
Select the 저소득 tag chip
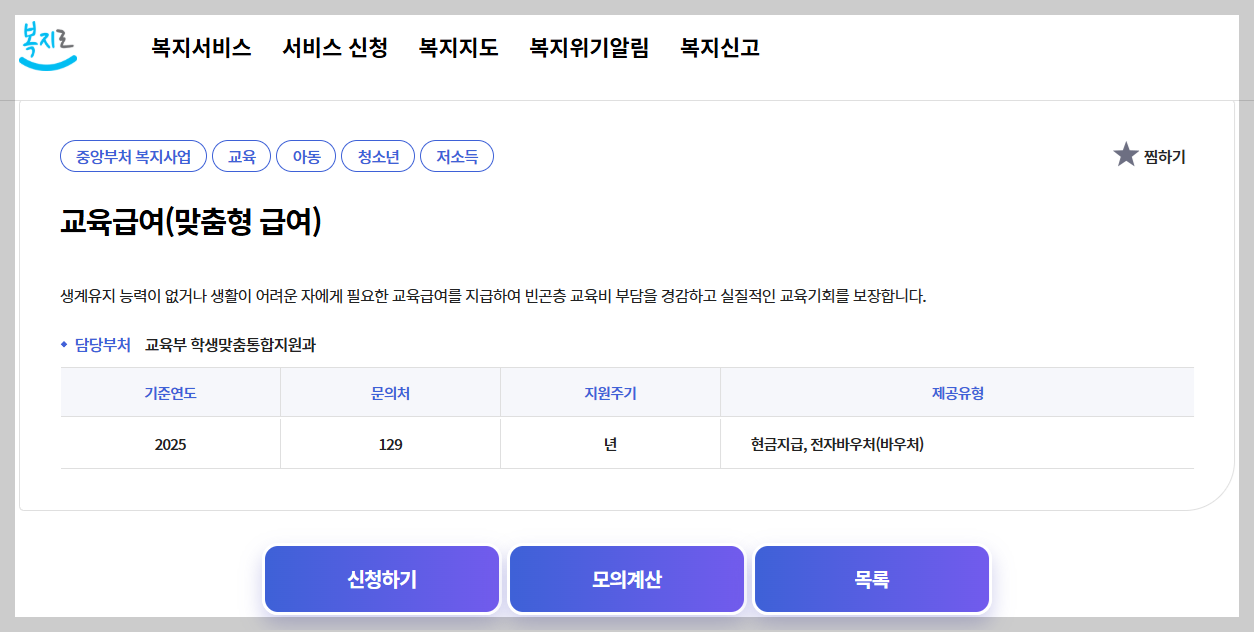click(456, 156)
